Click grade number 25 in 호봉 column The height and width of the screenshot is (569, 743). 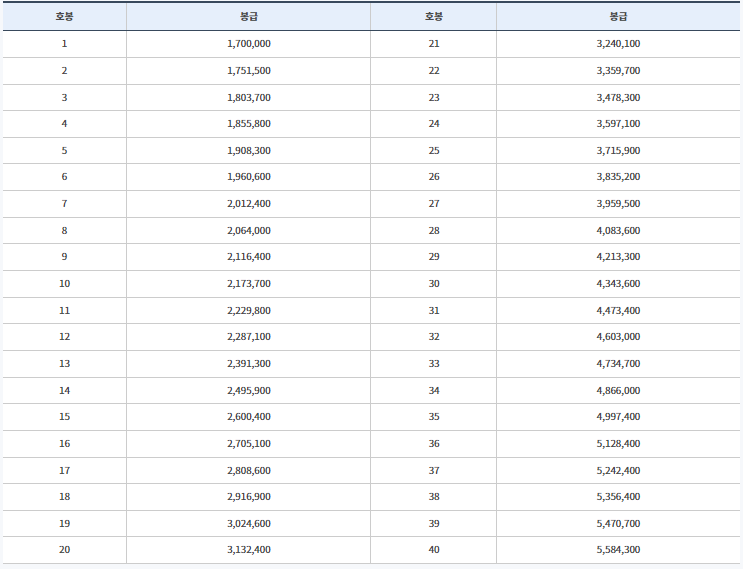coord(434,151)
